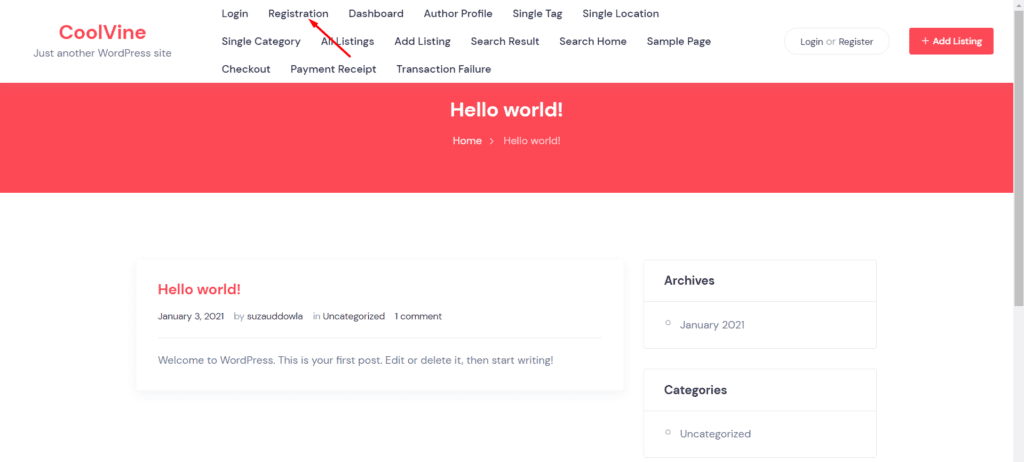Click Login in the header pill
Viewport: 1024px width, 462px height.
pyautogui.click(x=811, y=42)
